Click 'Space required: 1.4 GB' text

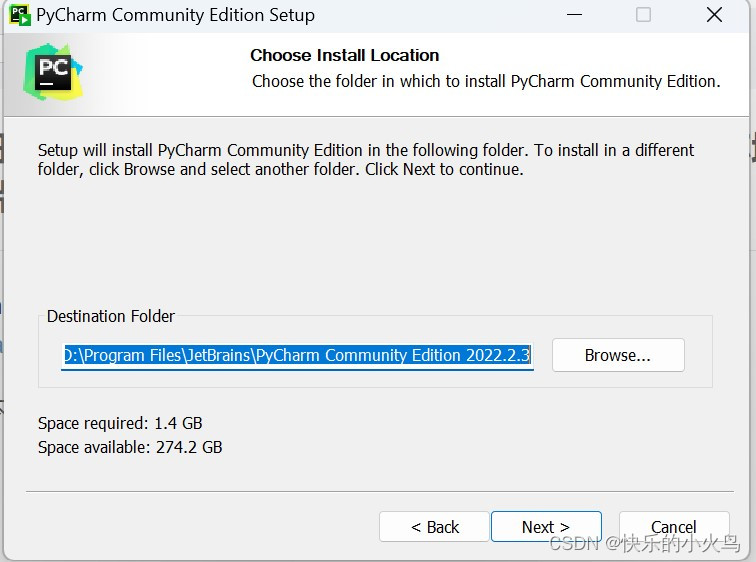120,423
